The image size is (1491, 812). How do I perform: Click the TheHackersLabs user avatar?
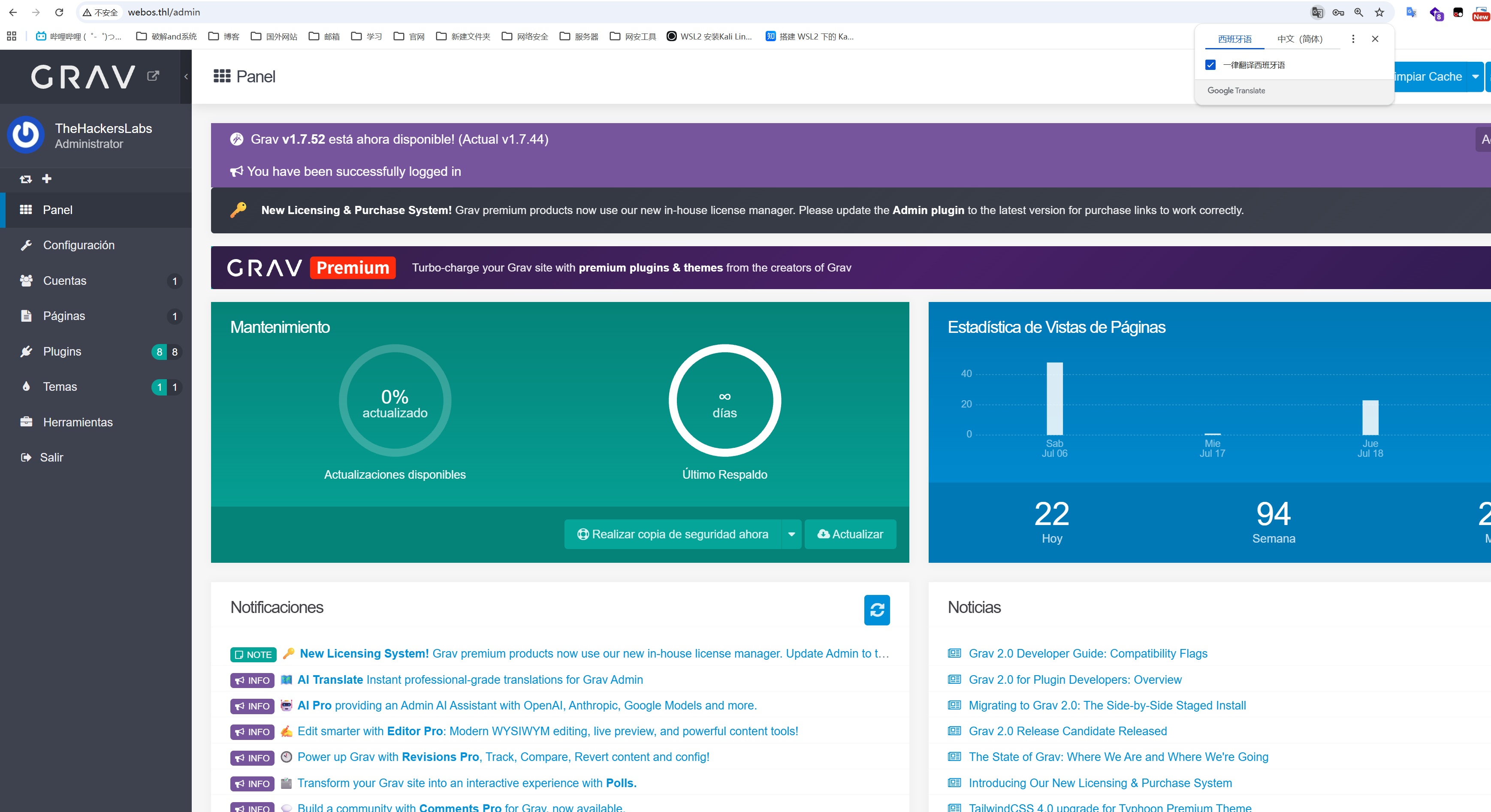[25, 135]
